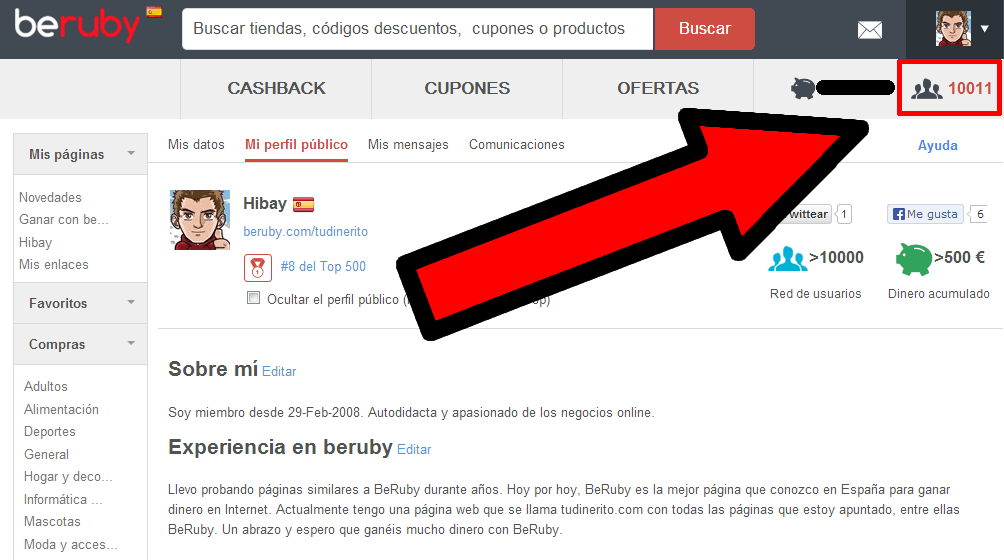Click the Hibay profile picture
Image resolution: width=1004 pixels, height=560 pixels.
pos(200,220)
